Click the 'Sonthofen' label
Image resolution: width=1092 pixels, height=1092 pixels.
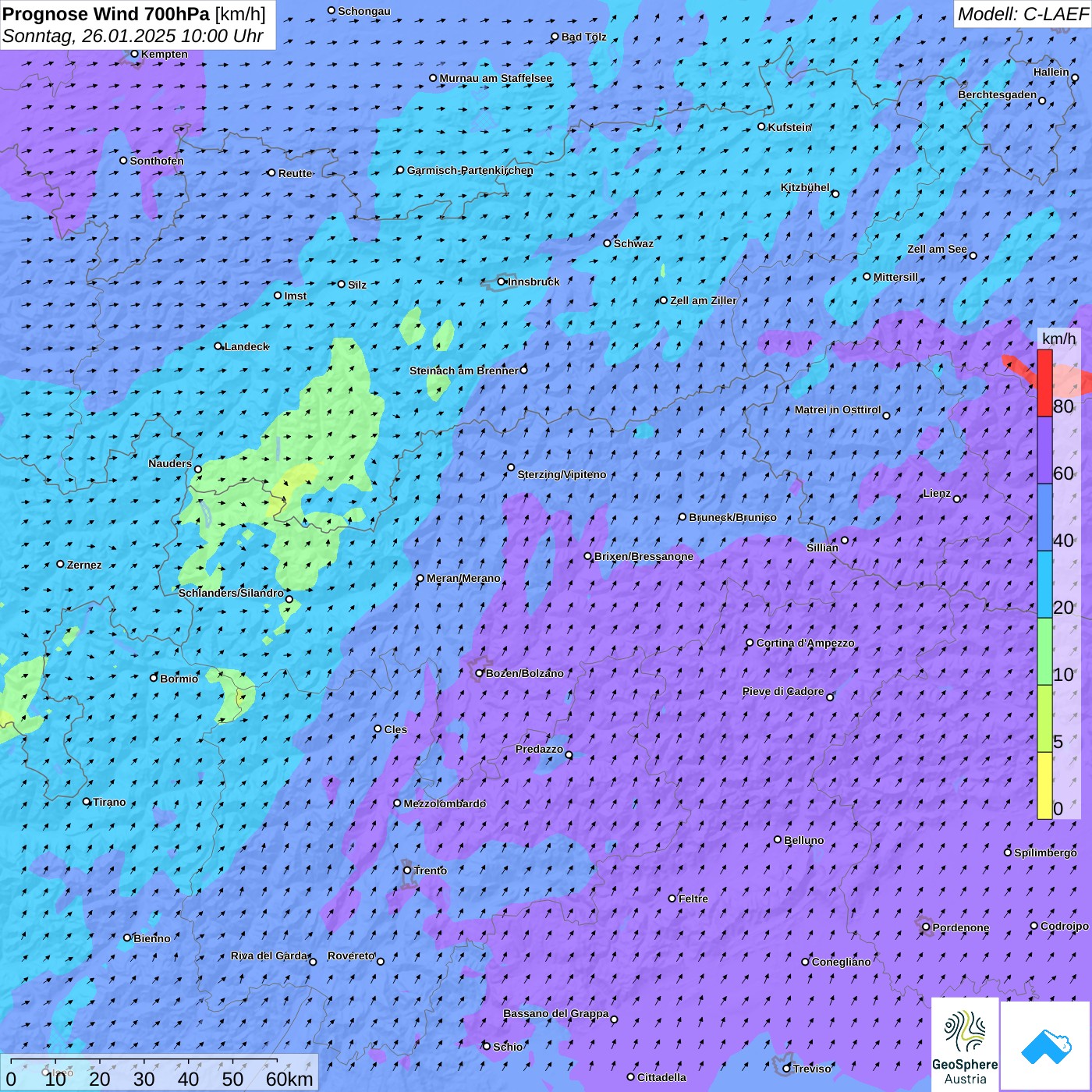pyautogui.click(x=157, y=161)
